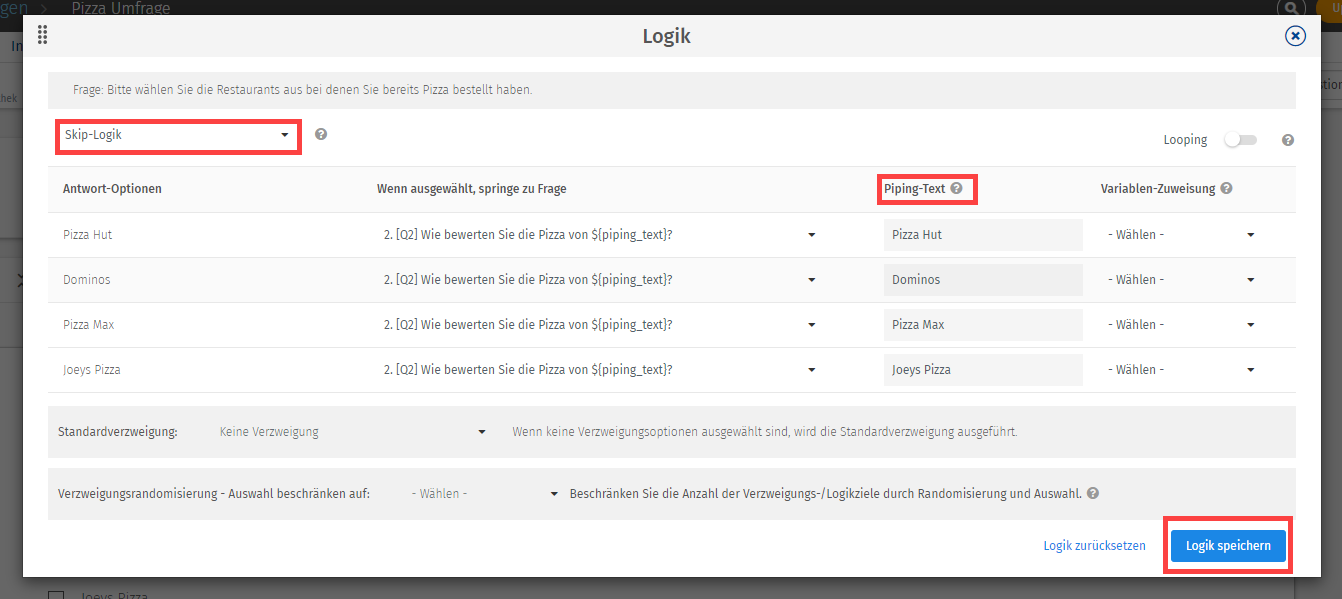Screen dimensions: 1342x599
Task: Save logic with Logik speichern button
Action: tap(1227, 545)
